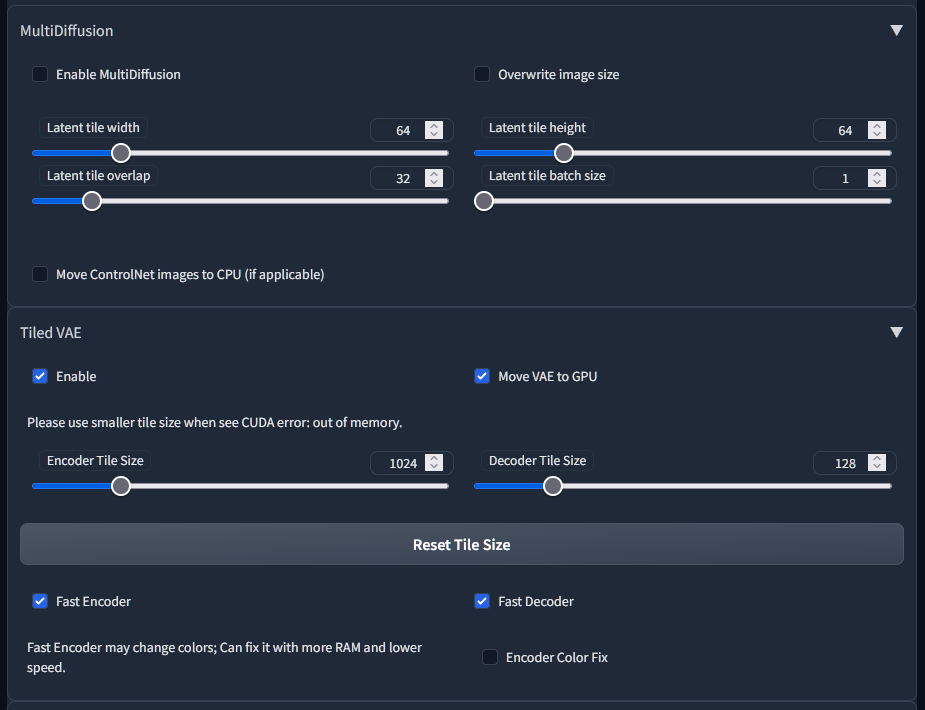Increase Latent tile batch size

pyautogui.click(x=877, y=174)
